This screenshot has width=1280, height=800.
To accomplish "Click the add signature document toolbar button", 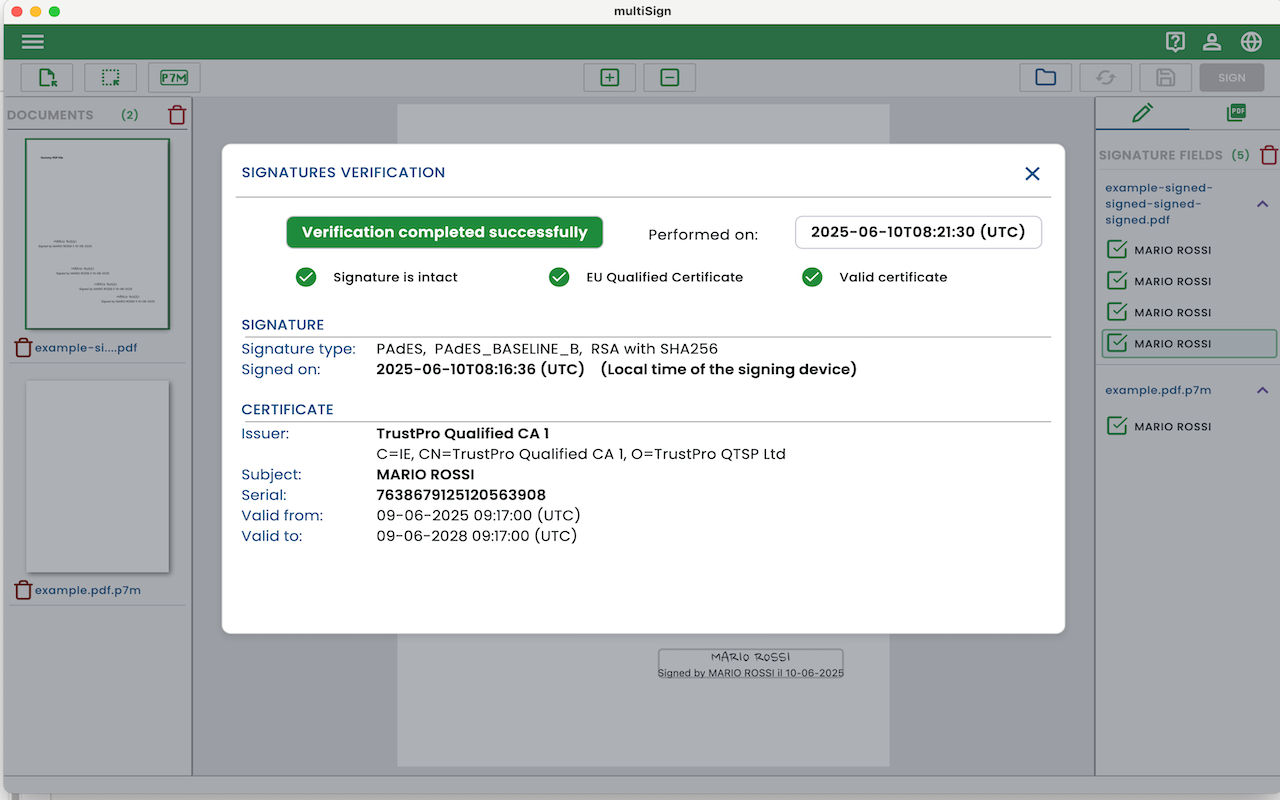I will pyautogui.click(x=47, y=78).
